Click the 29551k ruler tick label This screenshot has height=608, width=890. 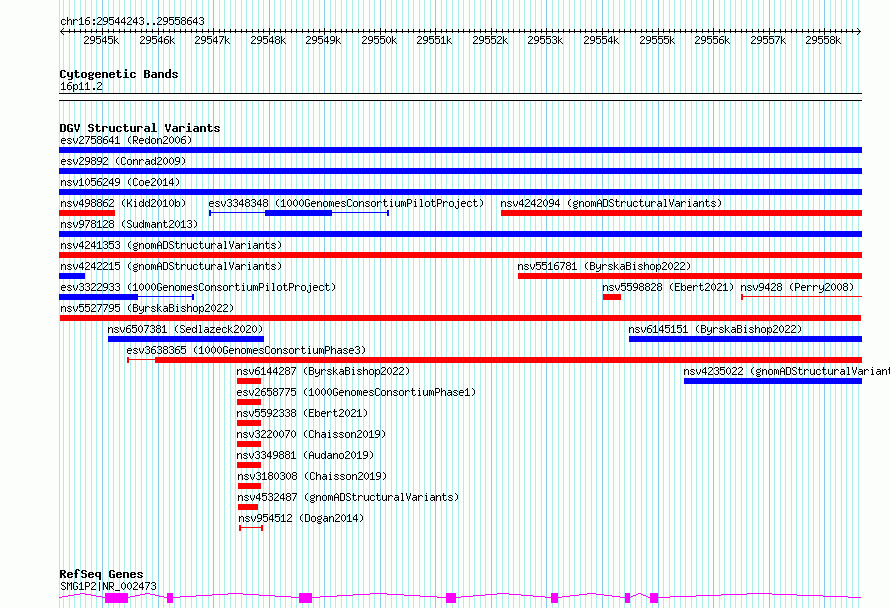pyautogui.click(x=434, y=40)
